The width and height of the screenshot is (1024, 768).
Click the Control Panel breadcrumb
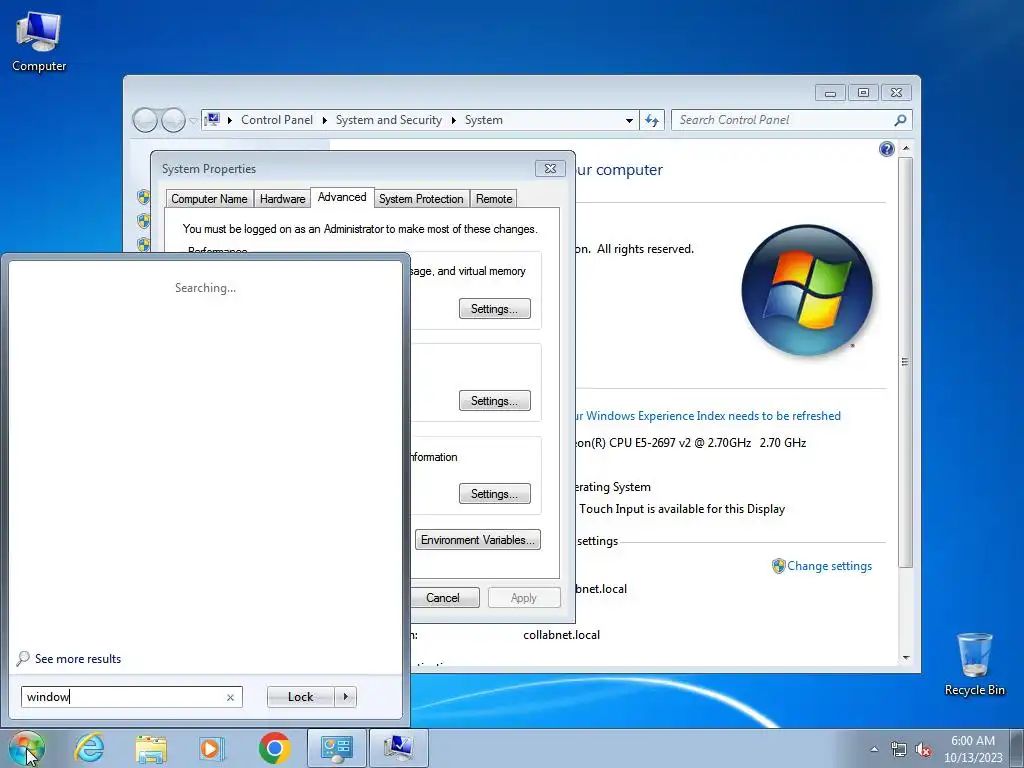(x=277, y=120)
